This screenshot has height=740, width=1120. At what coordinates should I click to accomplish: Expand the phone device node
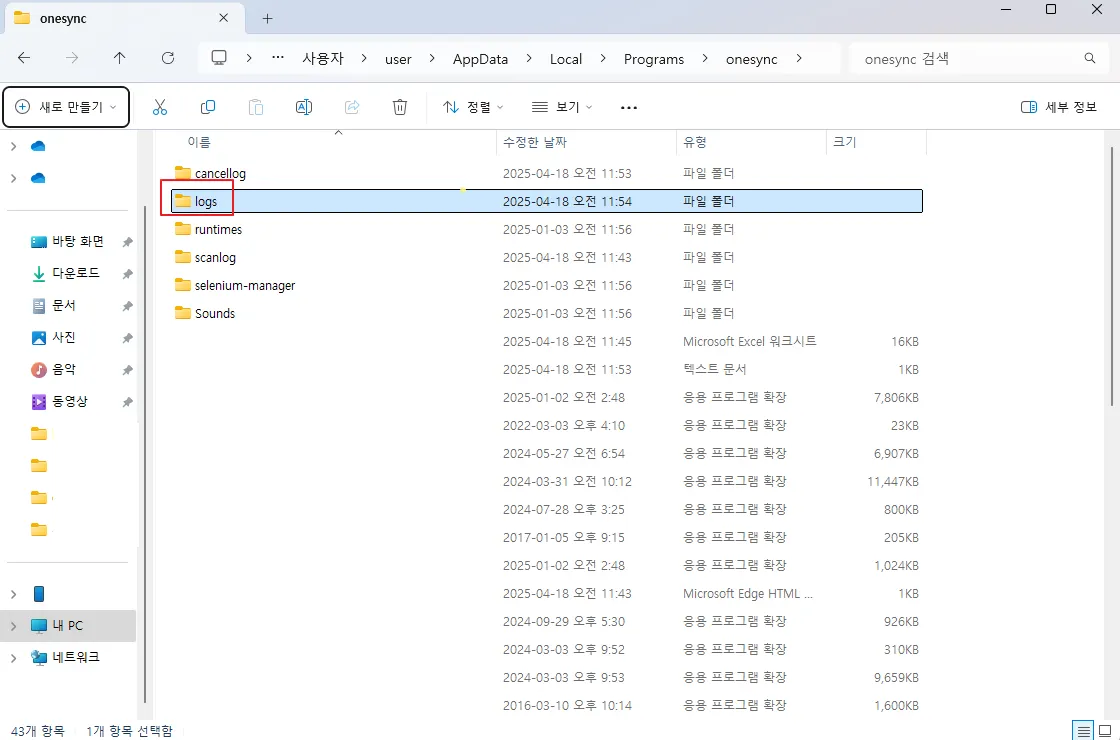pos(13,594)
